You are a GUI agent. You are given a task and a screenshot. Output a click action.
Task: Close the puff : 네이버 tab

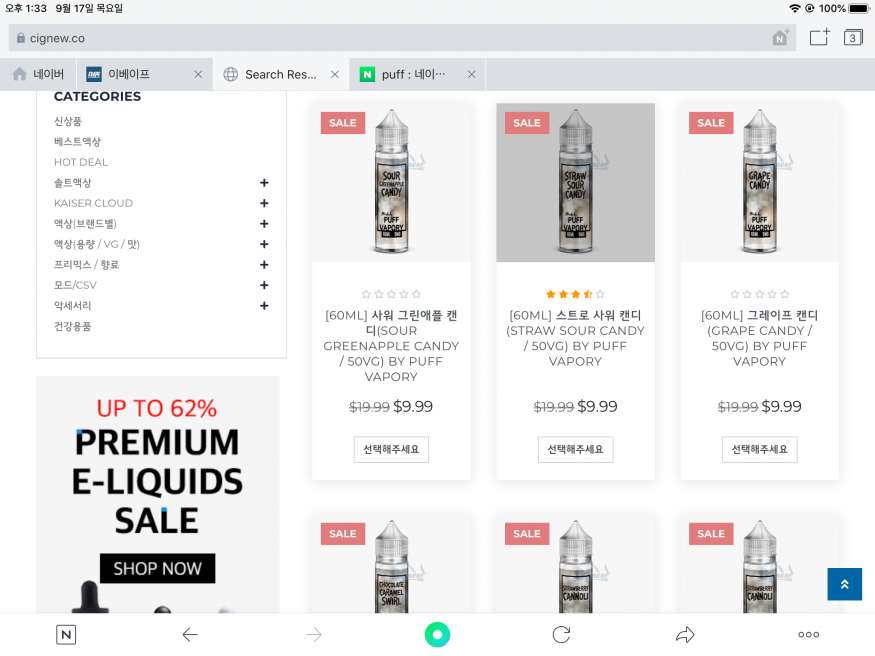tap(472, 74)
